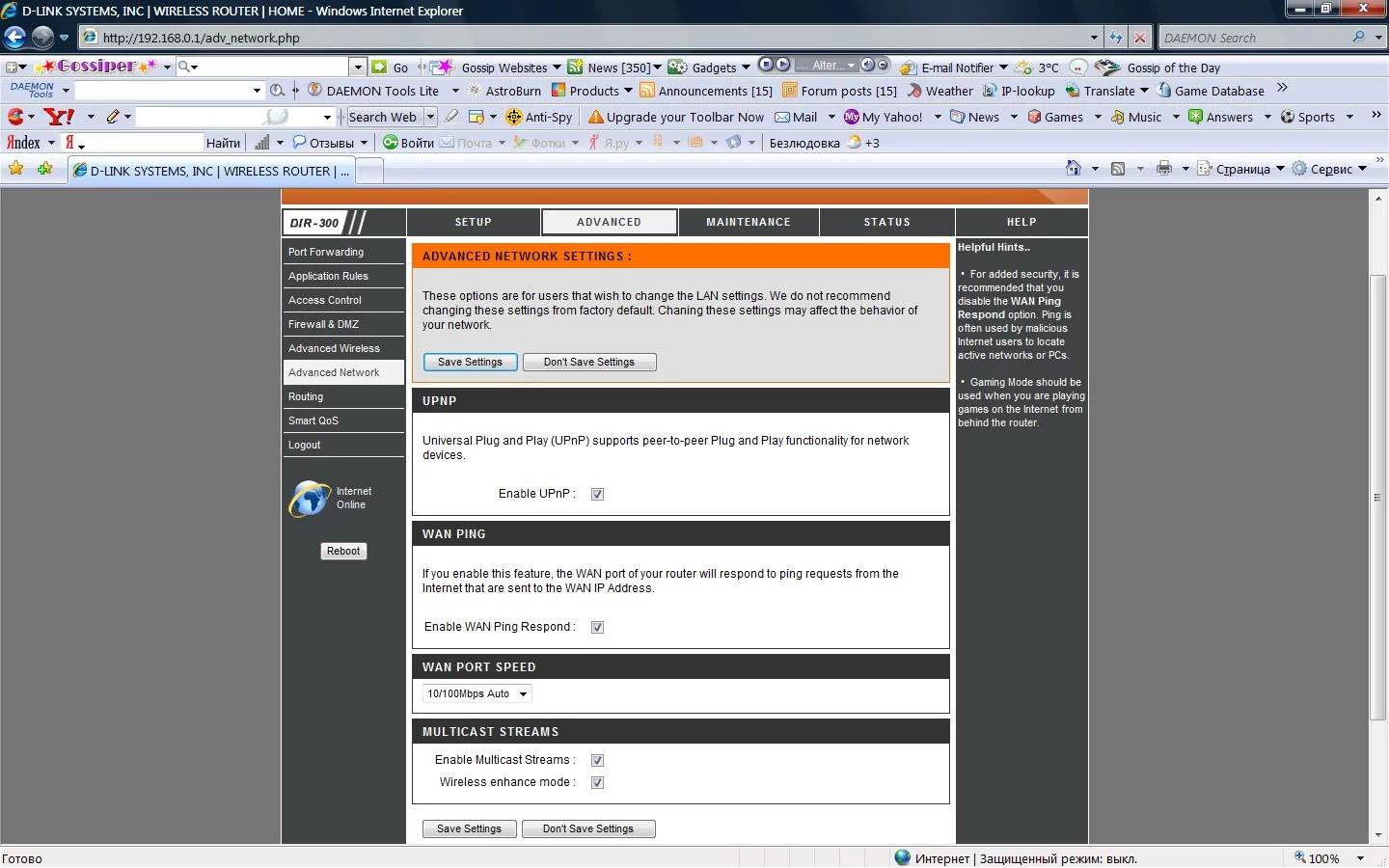Switch to the SETUP tab
The width and height of the screenshot is (1389, 868).
474,222
